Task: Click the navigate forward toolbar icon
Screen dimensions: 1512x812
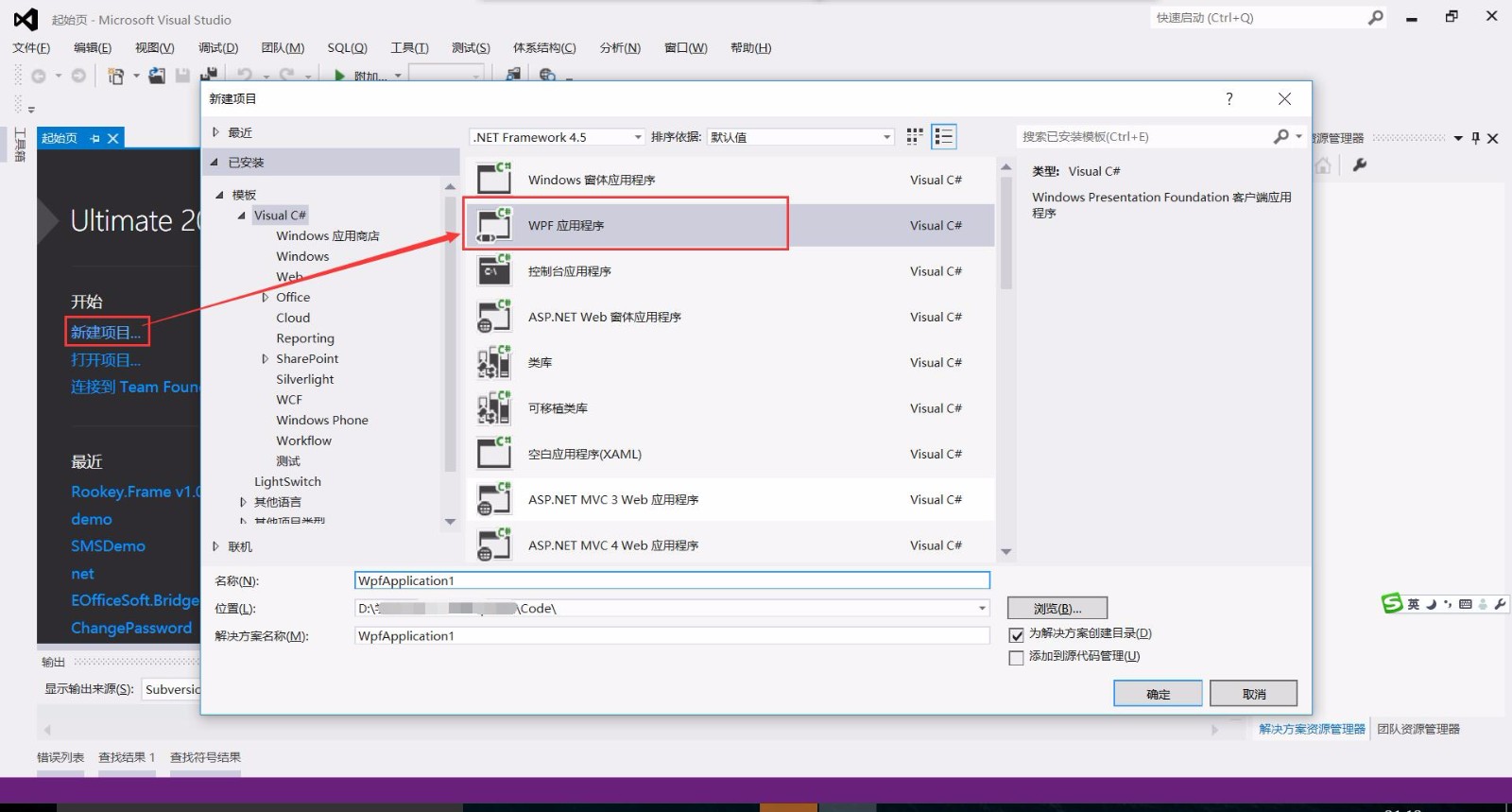Action: click(78, 76)
